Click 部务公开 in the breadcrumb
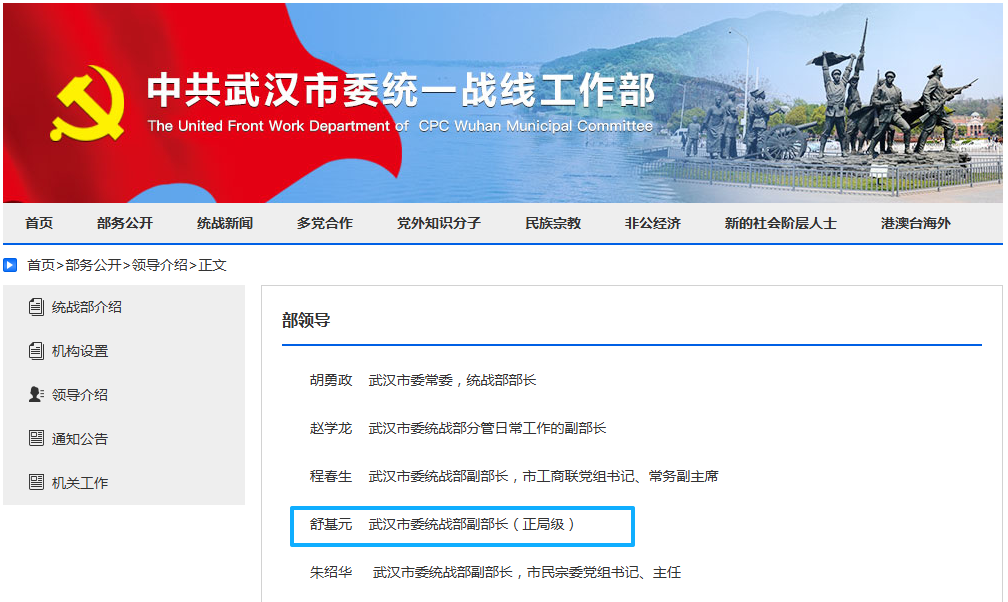 click(x=93, y=265)
